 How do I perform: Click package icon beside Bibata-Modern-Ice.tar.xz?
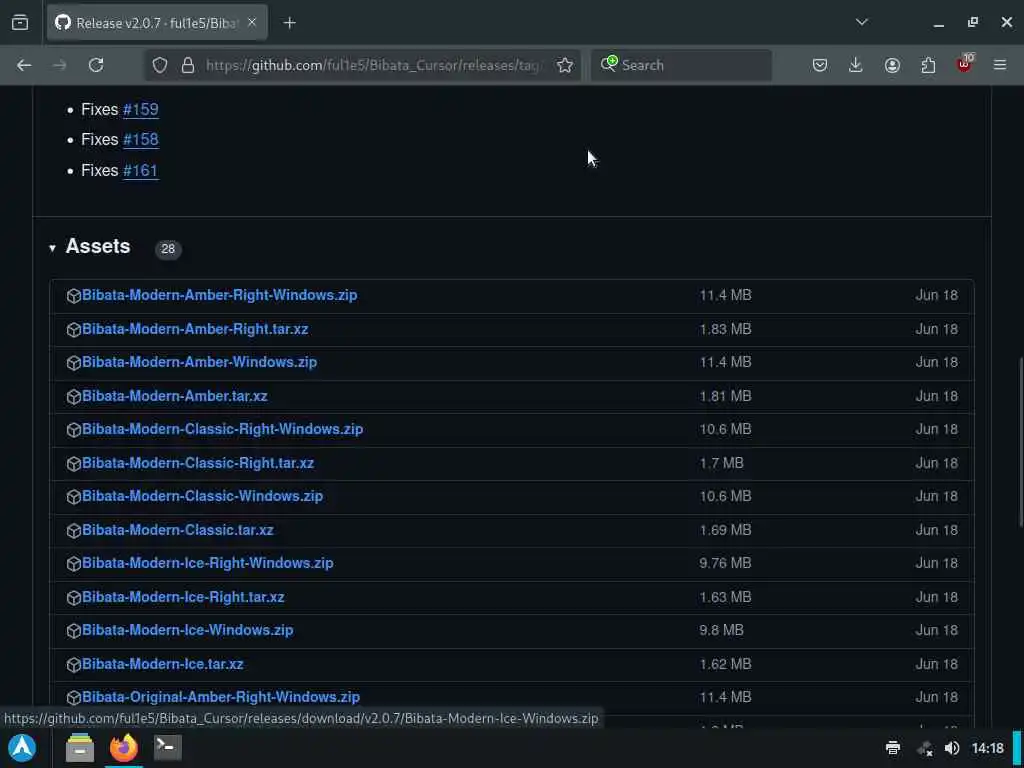(74, 664)
